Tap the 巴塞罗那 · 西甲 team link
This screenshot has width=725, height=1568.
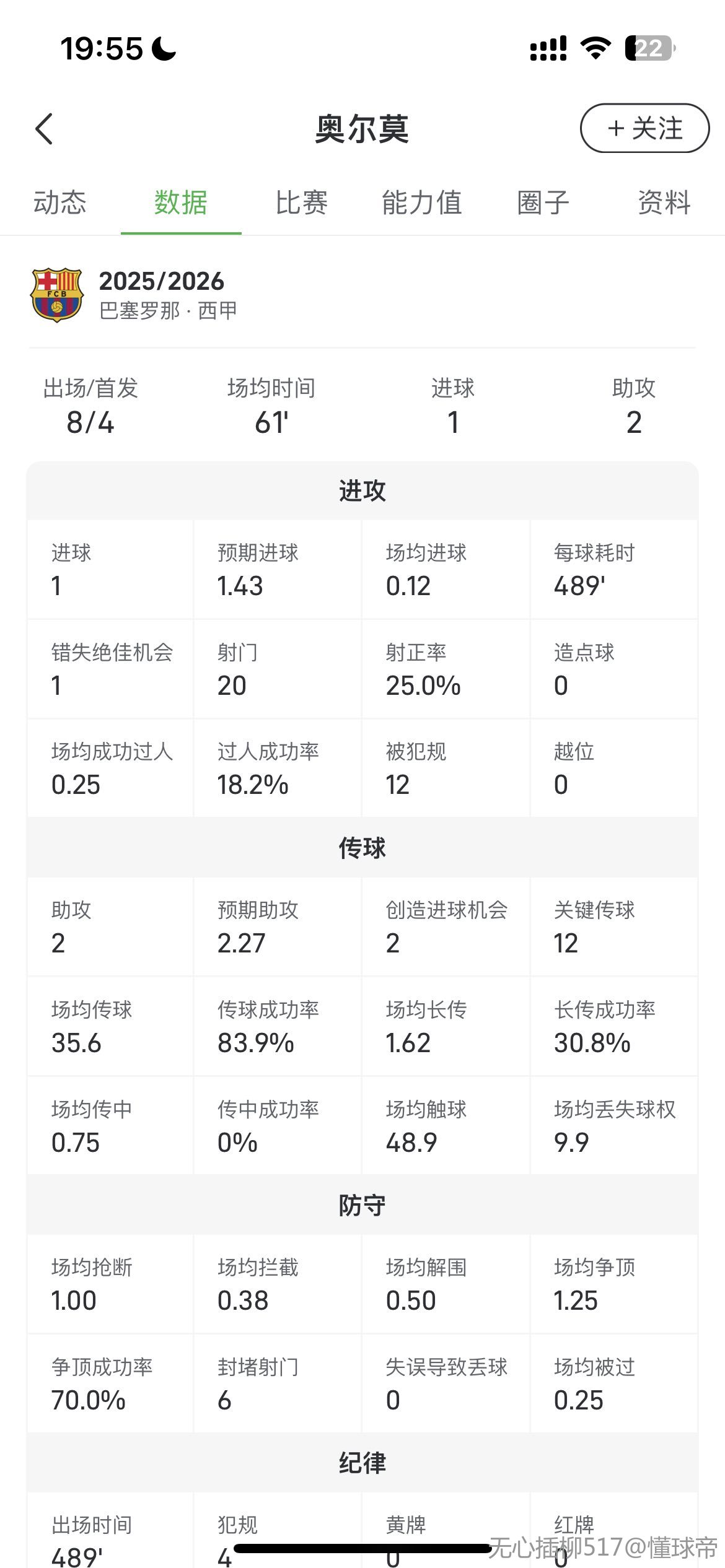point(168,310)
